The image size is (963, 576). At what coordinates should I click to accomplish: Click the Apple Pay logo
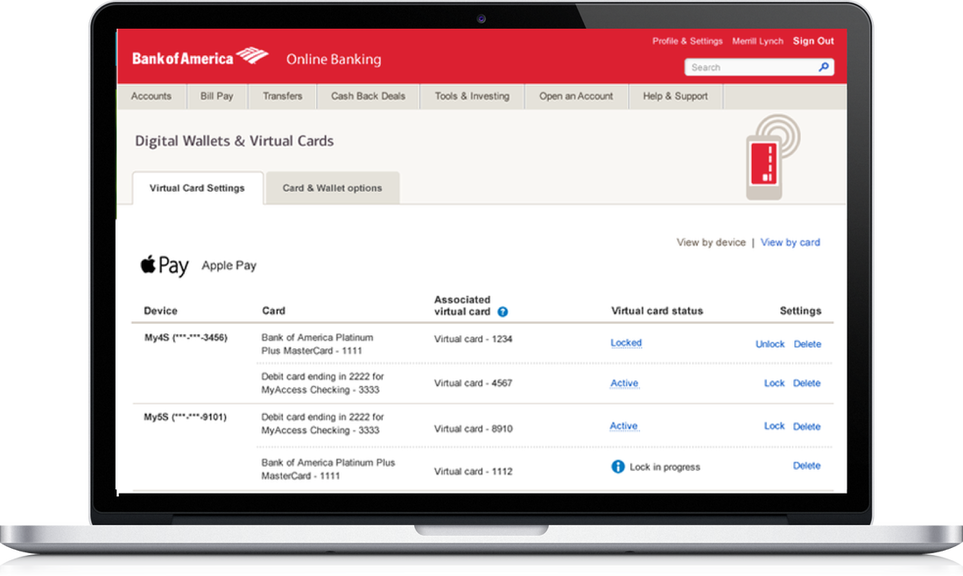point(165,265)
